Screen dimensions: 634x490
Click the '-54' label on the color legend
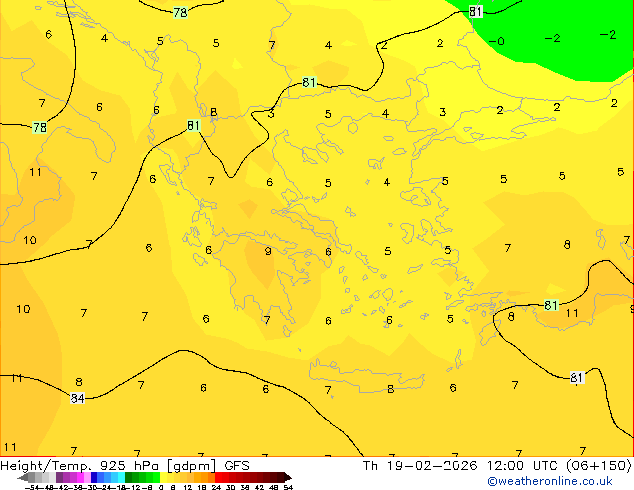pyautogui.click(x=32, y=487)
